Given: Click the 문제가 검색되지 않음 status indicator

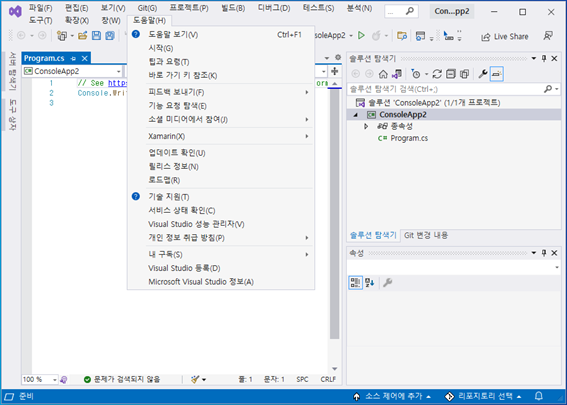Looking at the screenshot, I should tap(122, 379).
